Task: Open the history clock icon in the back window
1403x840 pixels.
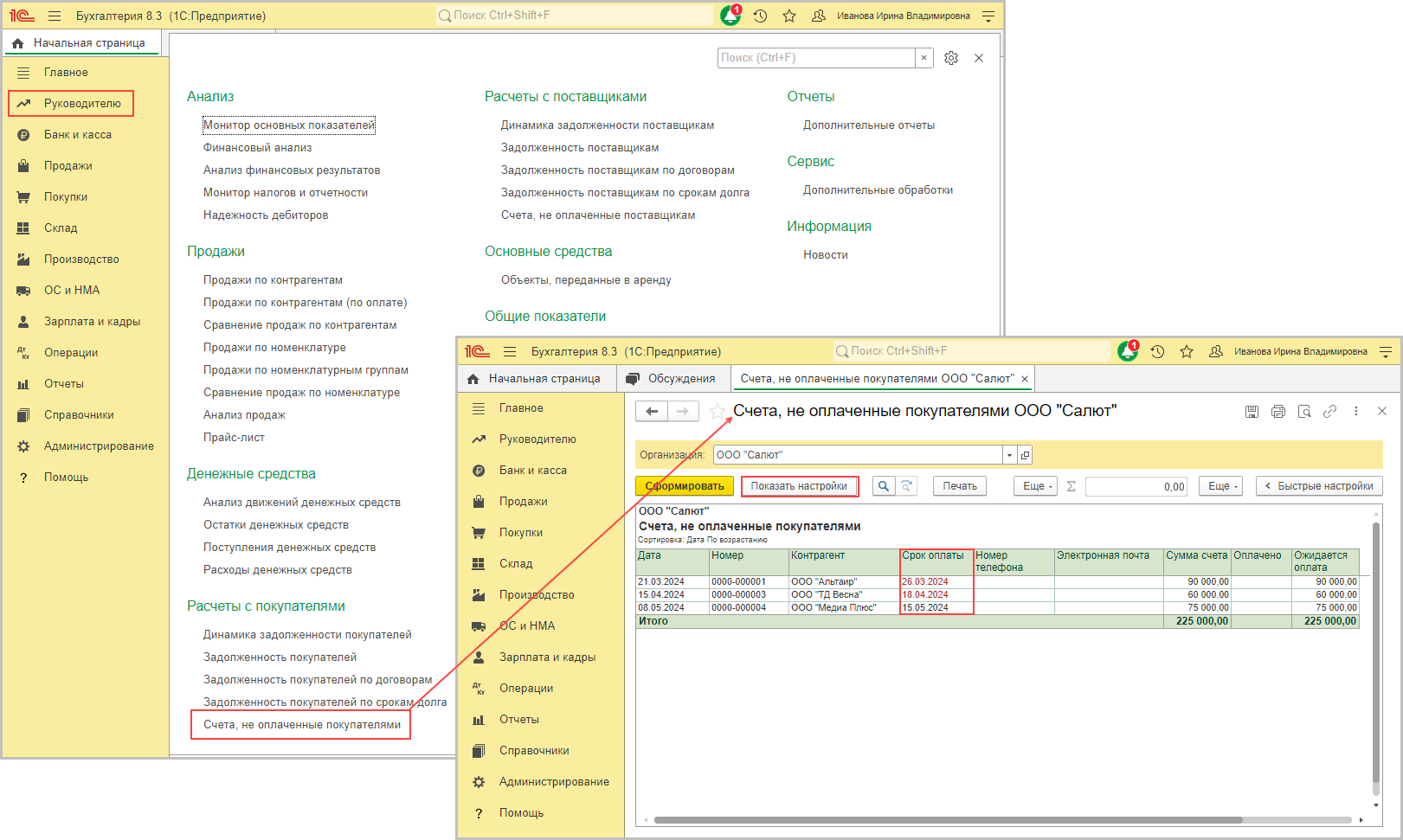Action: 760,16
